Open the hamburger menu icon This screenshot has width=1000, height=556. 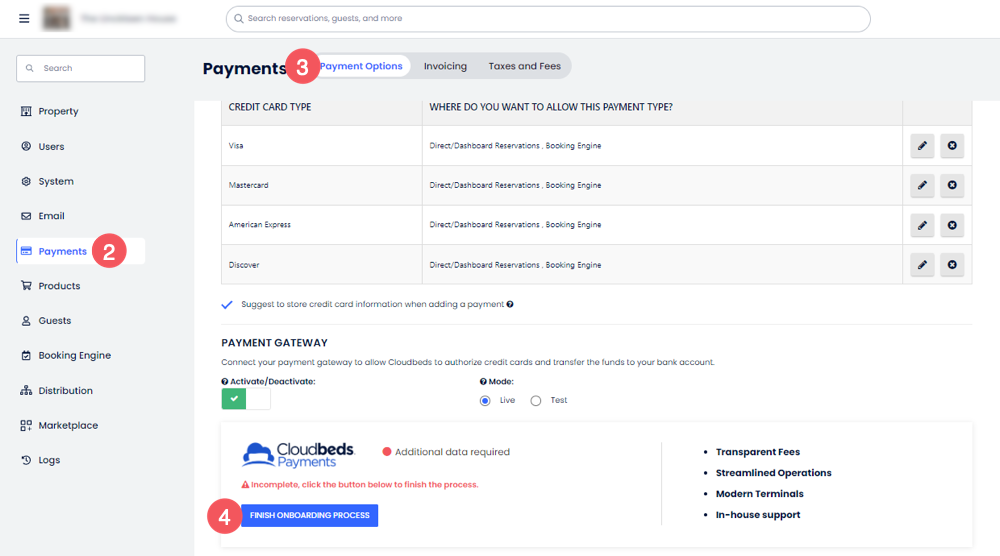tap(24, 18)
